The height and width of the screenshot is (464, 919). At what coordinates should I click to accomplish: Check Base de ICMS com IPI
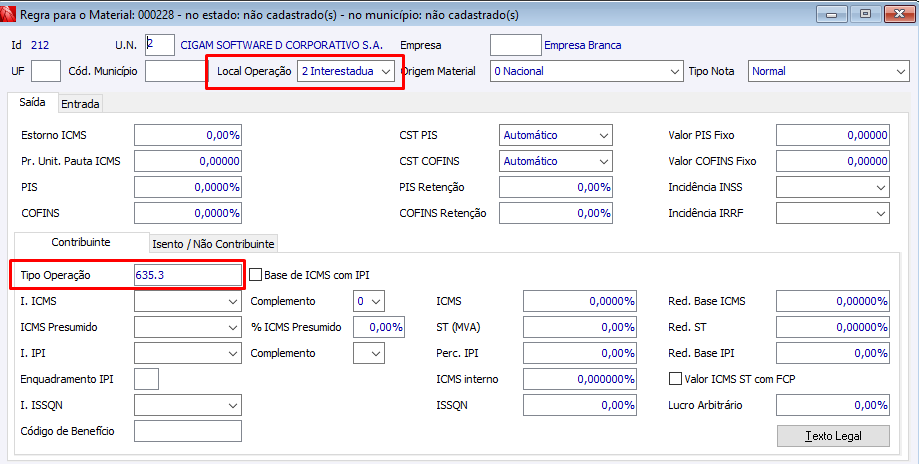coord(255,275)
